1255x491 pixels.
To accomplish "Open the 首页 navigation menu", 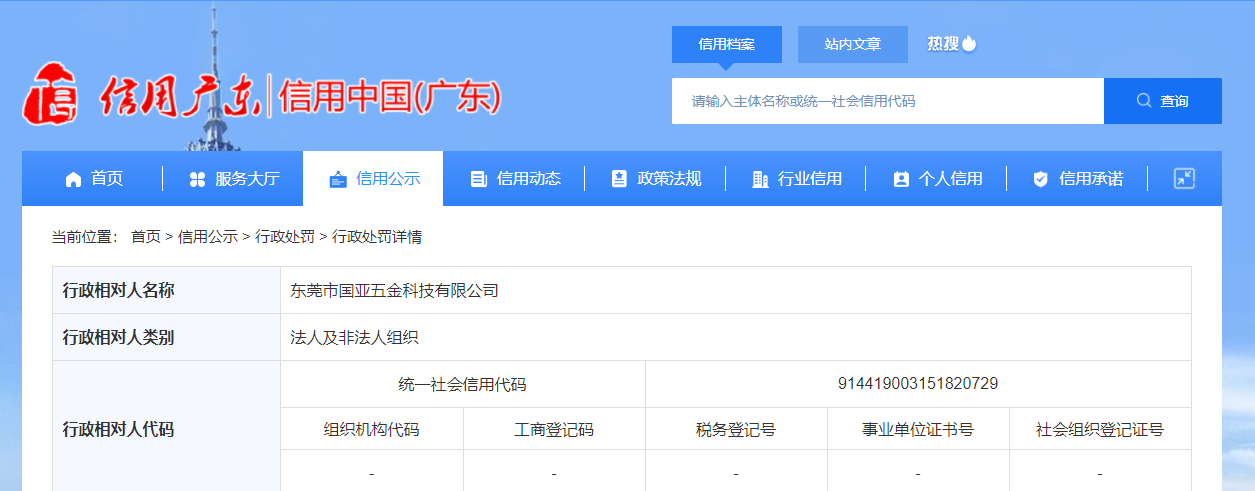I will point(94,179).
